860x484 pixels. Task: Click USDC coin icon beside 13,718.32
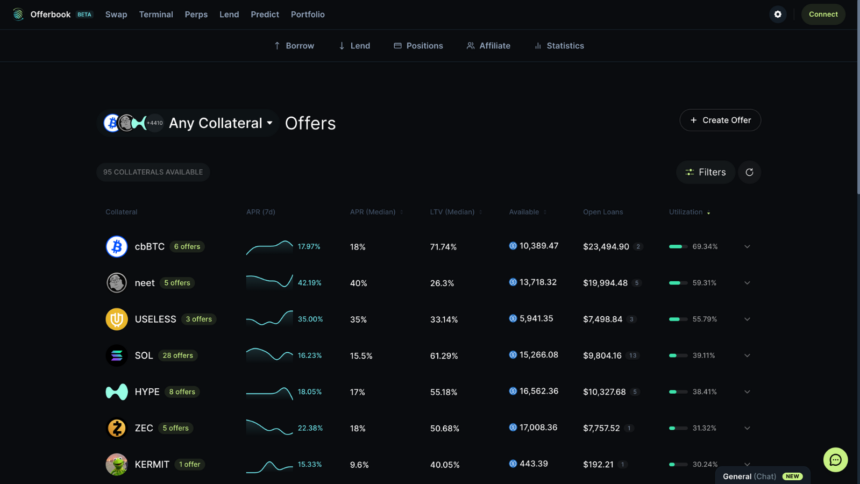tap(513, 282)
